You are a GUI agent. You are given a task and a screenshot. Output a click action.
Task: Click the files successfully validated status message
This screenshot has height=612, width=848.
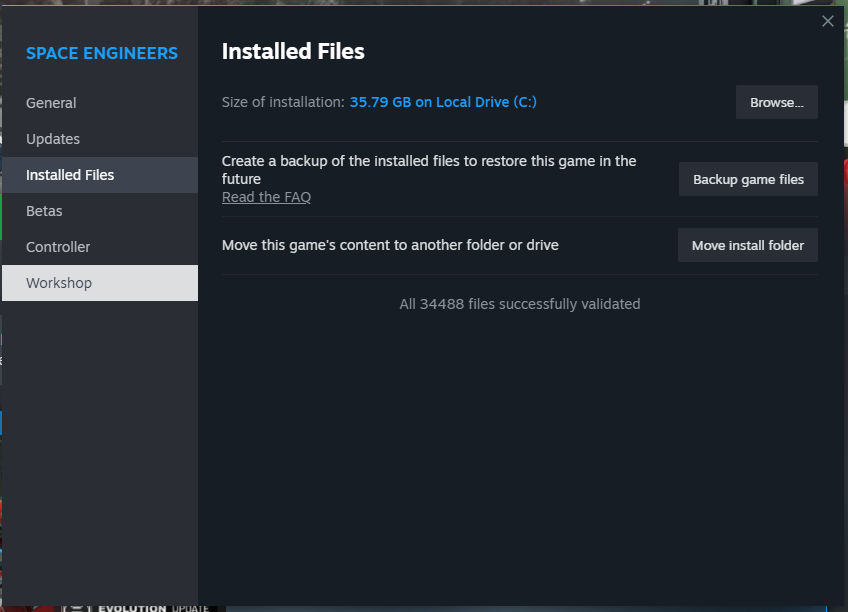click(519, 304)
